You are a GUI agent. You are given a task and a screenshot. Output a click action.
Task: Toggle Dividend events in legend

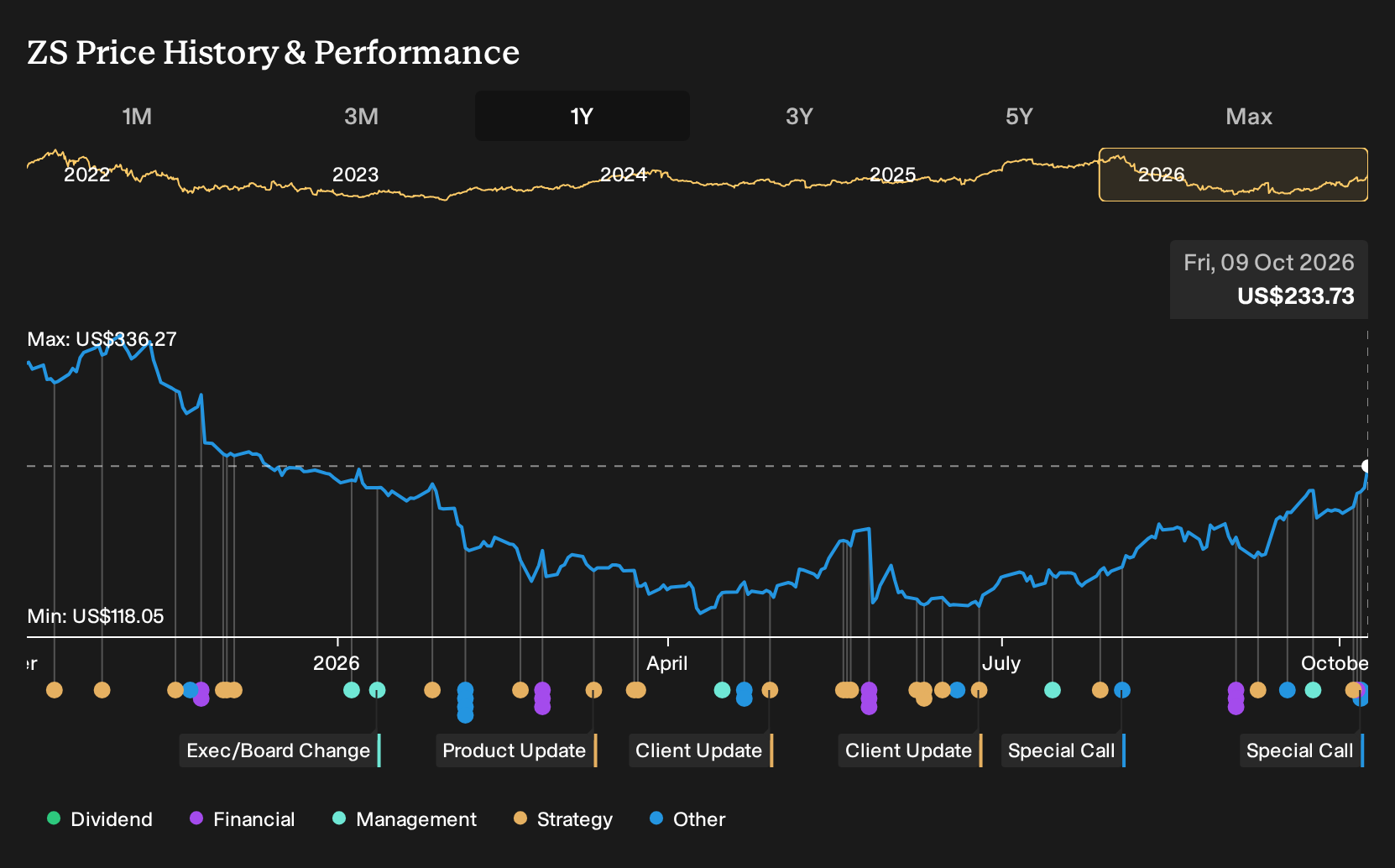(100, 819)
